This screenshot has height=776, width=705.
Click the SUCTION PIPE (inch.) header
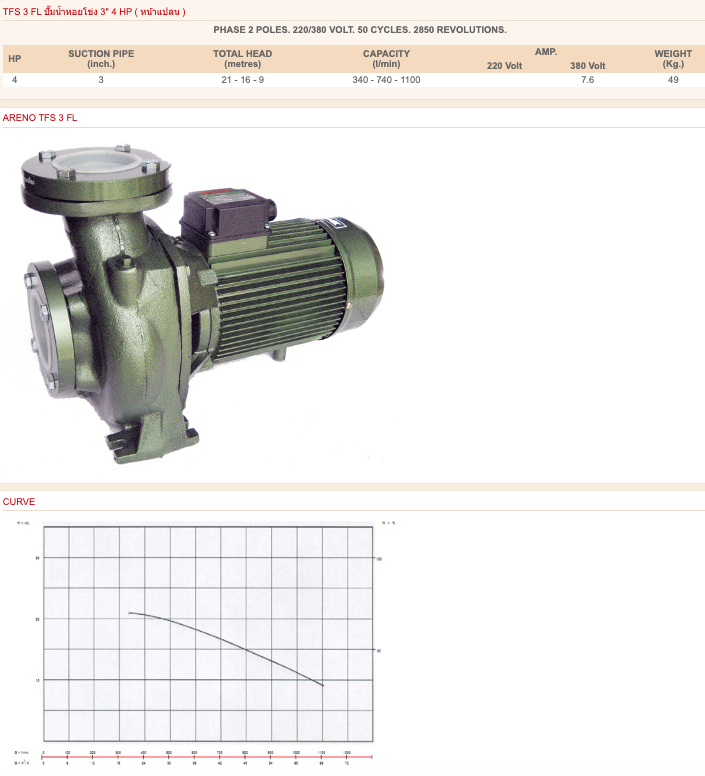101,59
